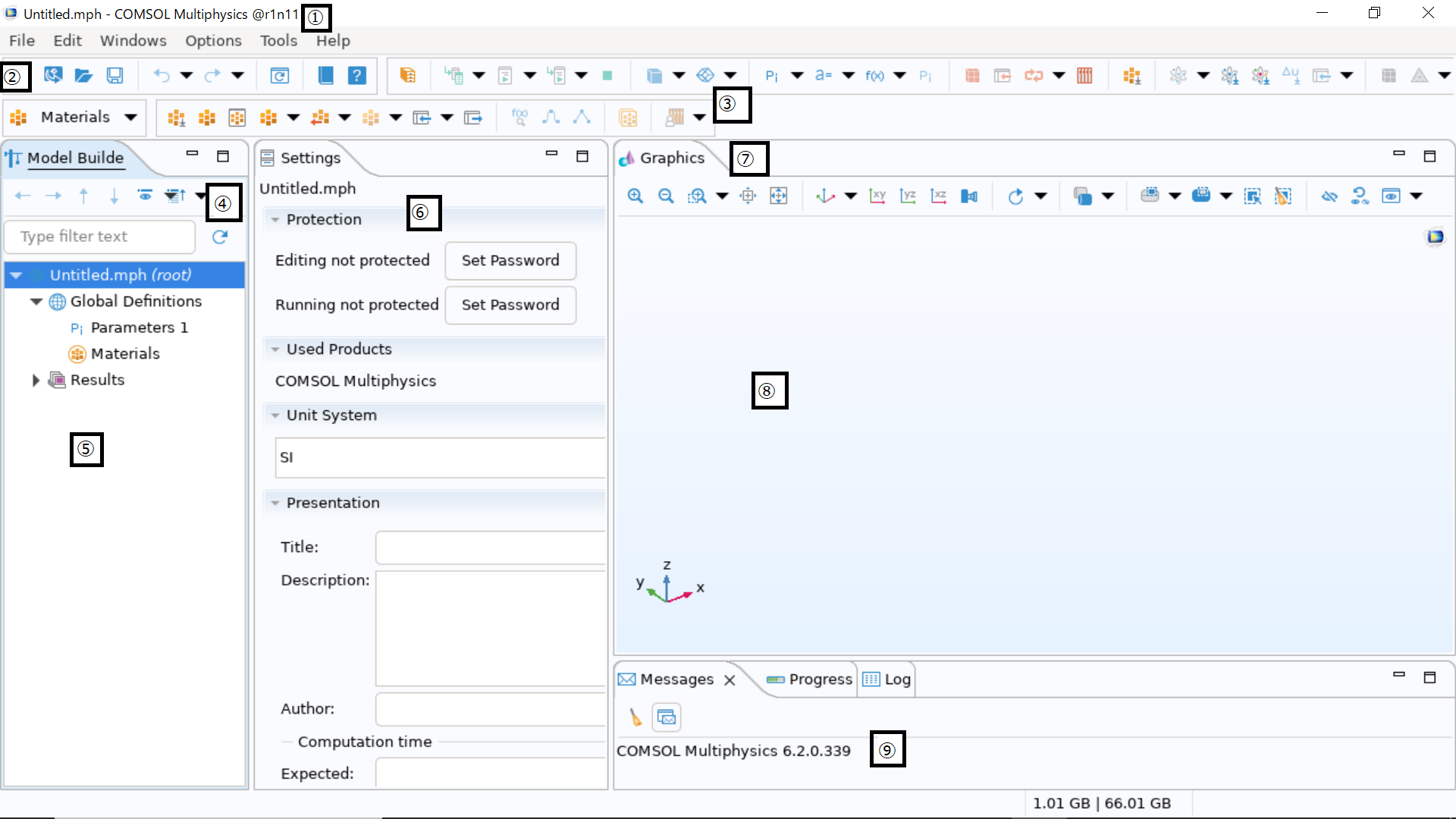
Task: Click the Zoom Extents icon in Graphics toolbar
Action: [779, 196]
